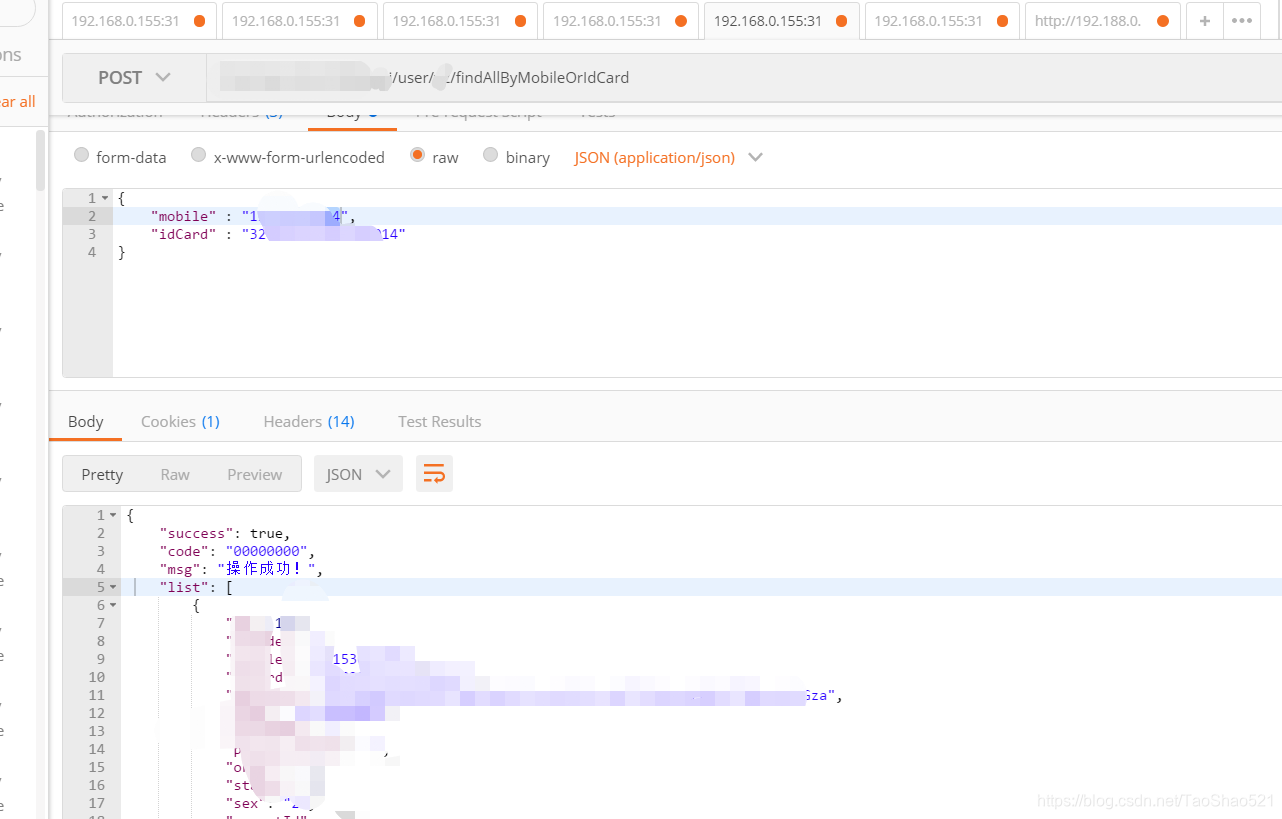Select the binary body type
Image resolution: width=1282 pixels, height=819 pixels.
point(516,157)
